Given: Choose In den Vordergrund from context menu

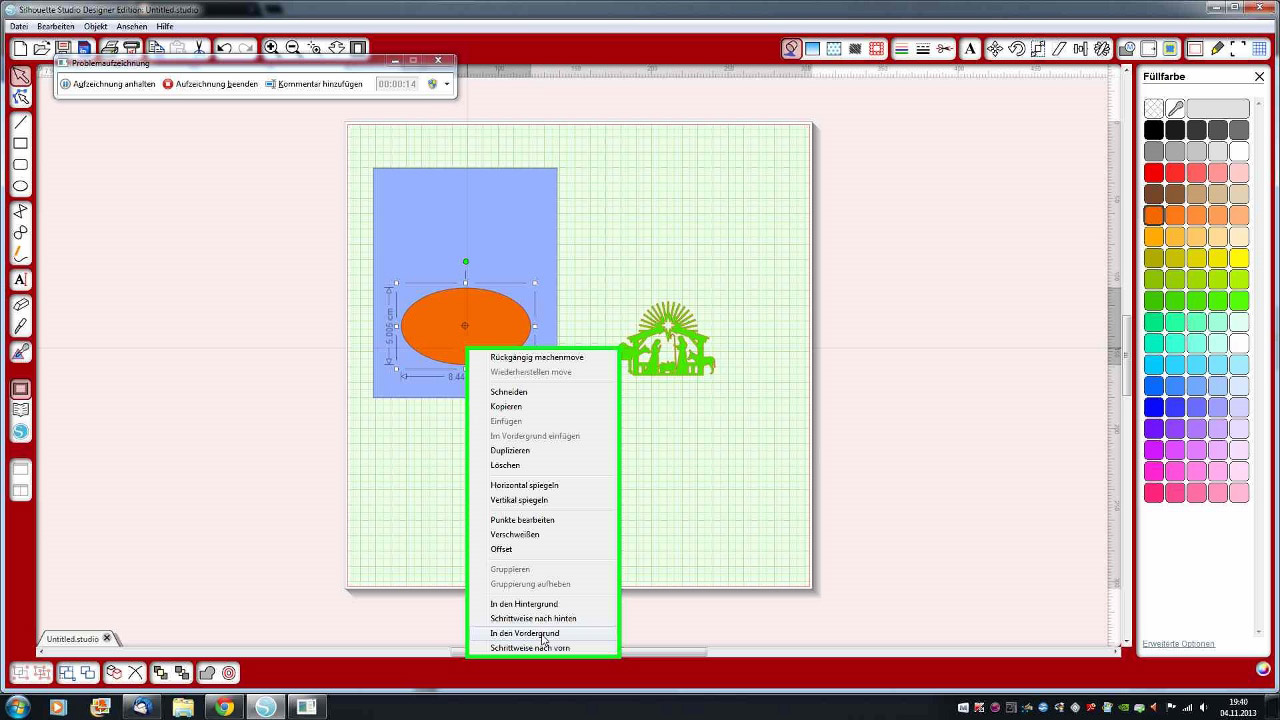Looking at the screenshot, I should (x=524, y=633).
